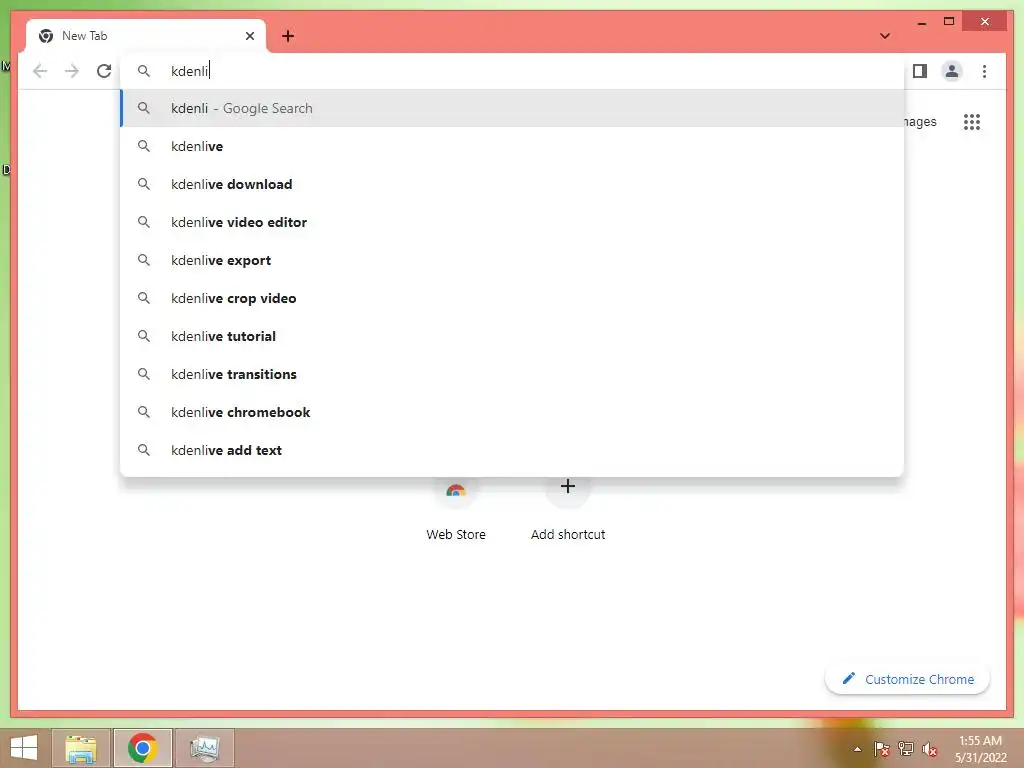The height and width of the screenshot is (768, 1024).
Task: Click the browser forward arrow
Action: coord(72,71)
